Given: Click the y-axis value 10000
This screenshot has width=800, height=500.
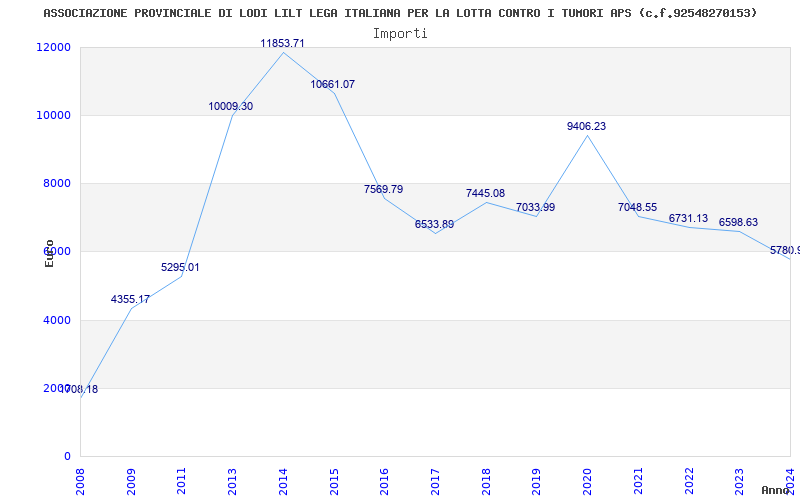Looking at the screenshot, I should [53, 115].
